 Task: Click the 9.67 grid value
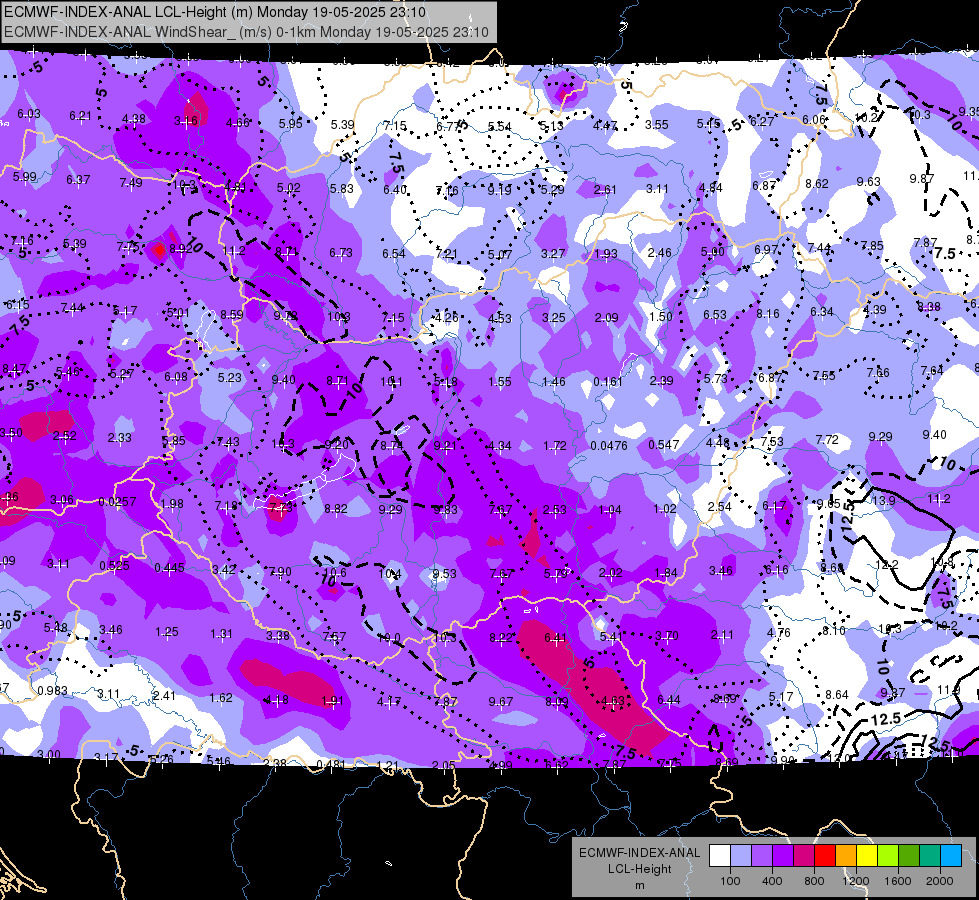501,701
